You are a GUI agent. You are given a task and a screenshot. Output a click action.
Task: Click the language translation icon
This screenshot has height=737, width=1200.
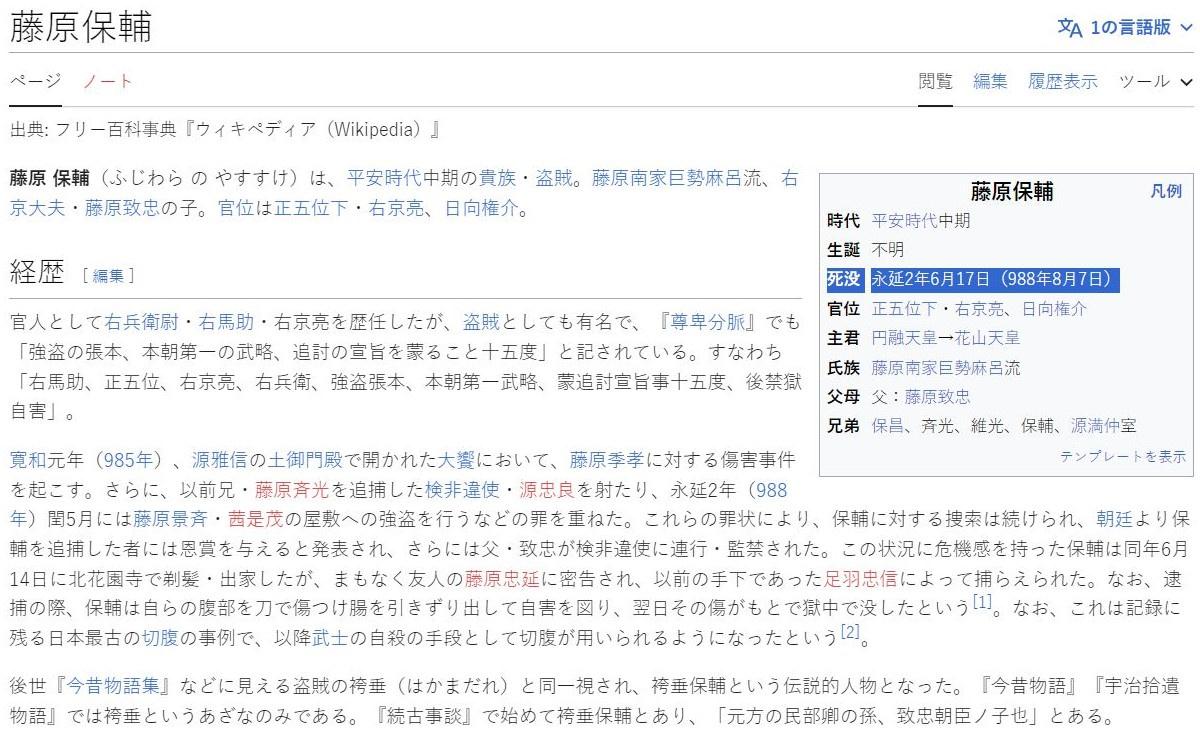(1069, 28)
